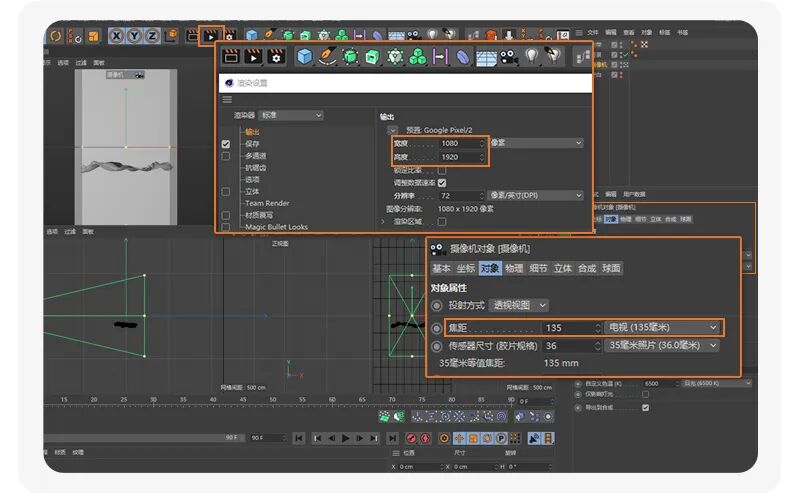The height and width of the screenshot is (493, 800).
Task: Open the 投射方式 透视视图 dropdown
Action: tap(518, 305)
